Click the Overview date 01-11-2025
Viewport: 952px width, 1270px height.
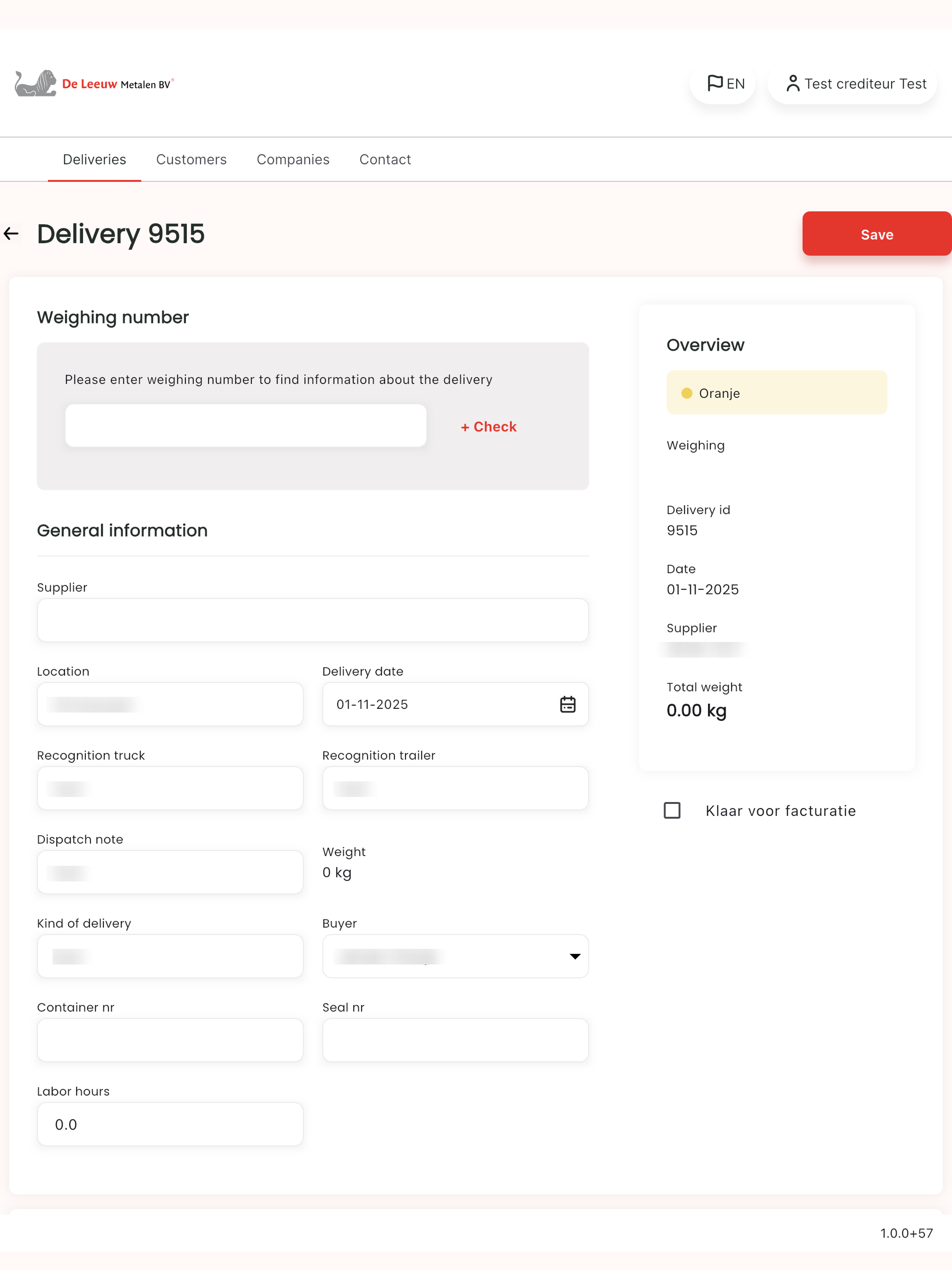click(x=702, y=590)
